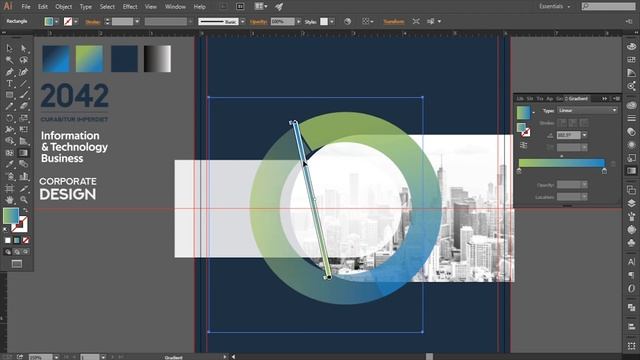Select the Shape Builder tool
Screen dimensions: 640x360
9,141
